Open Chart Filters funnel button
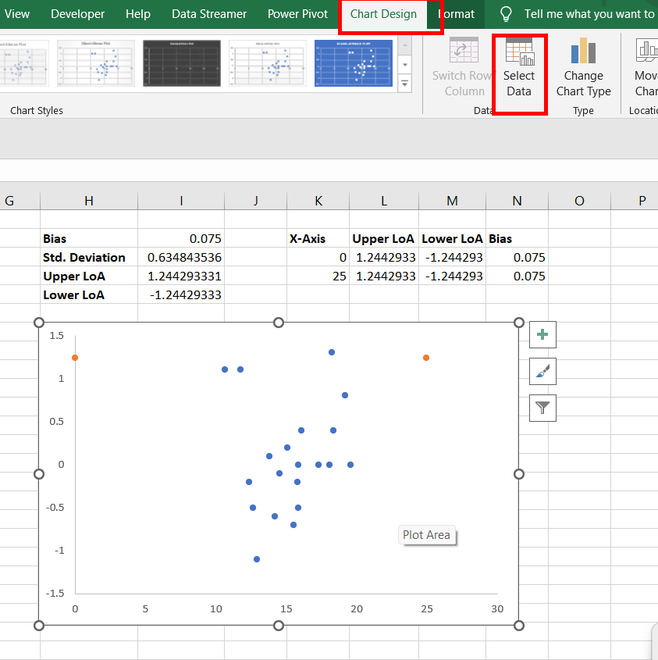Screen dimensions: 658x660 pos(542,407)
